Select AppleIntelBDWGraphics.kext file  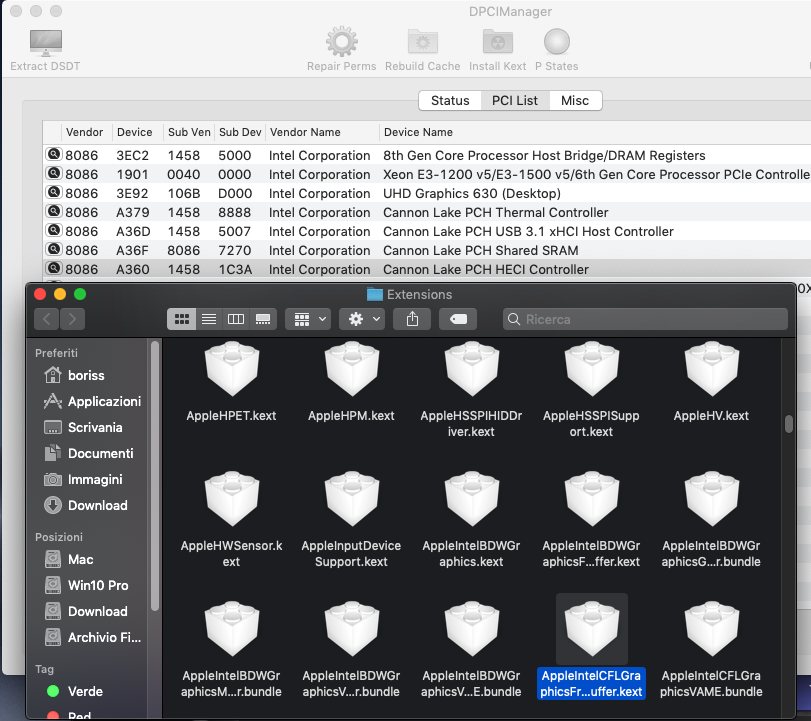tap(471, 520)
